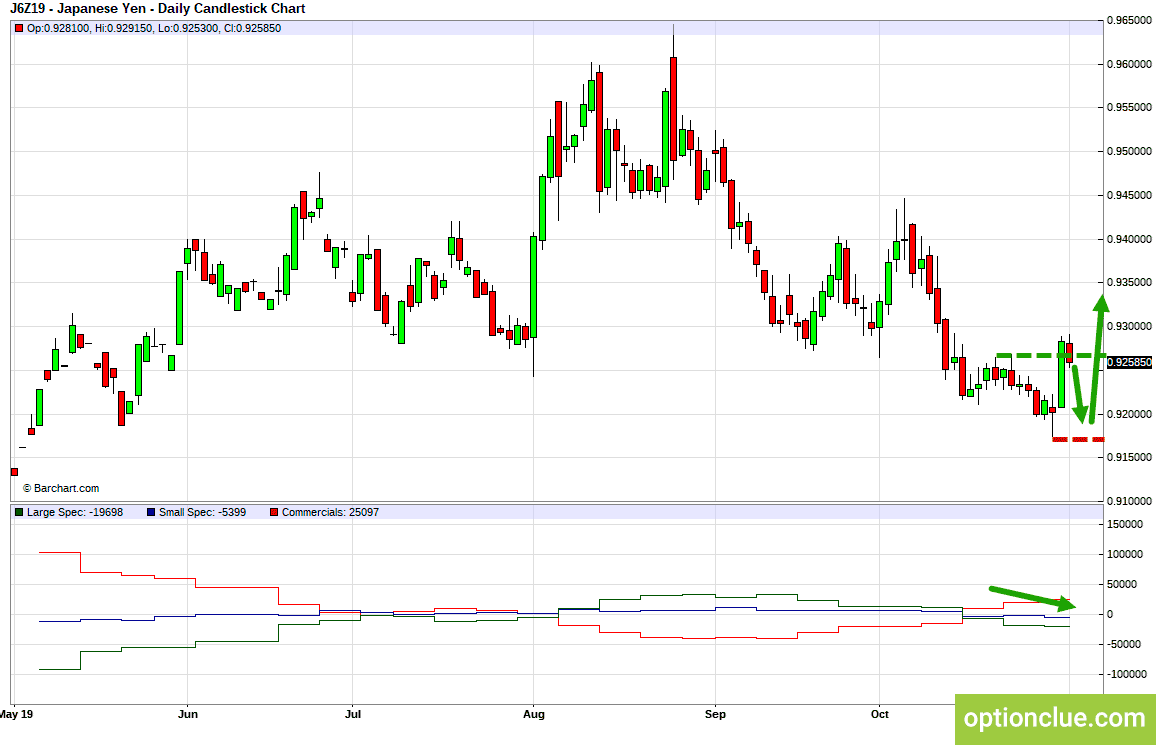Click the Large Spec green legend square
Image resolution: width=1156 pixels, height=745 pixels.
click(19, 512)
